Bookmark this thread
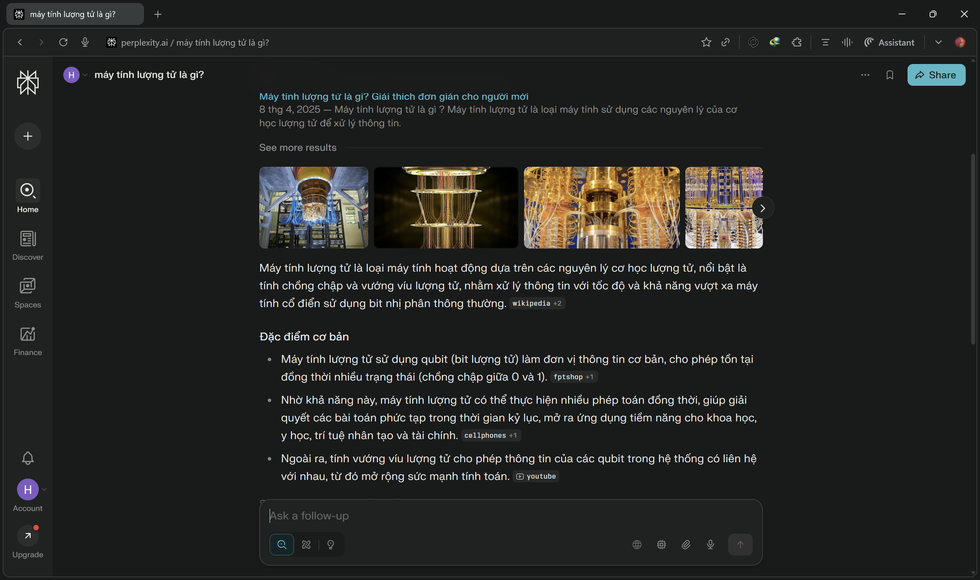Image resolution: width=980 pixels, height=580 pixels. (890, 75)
